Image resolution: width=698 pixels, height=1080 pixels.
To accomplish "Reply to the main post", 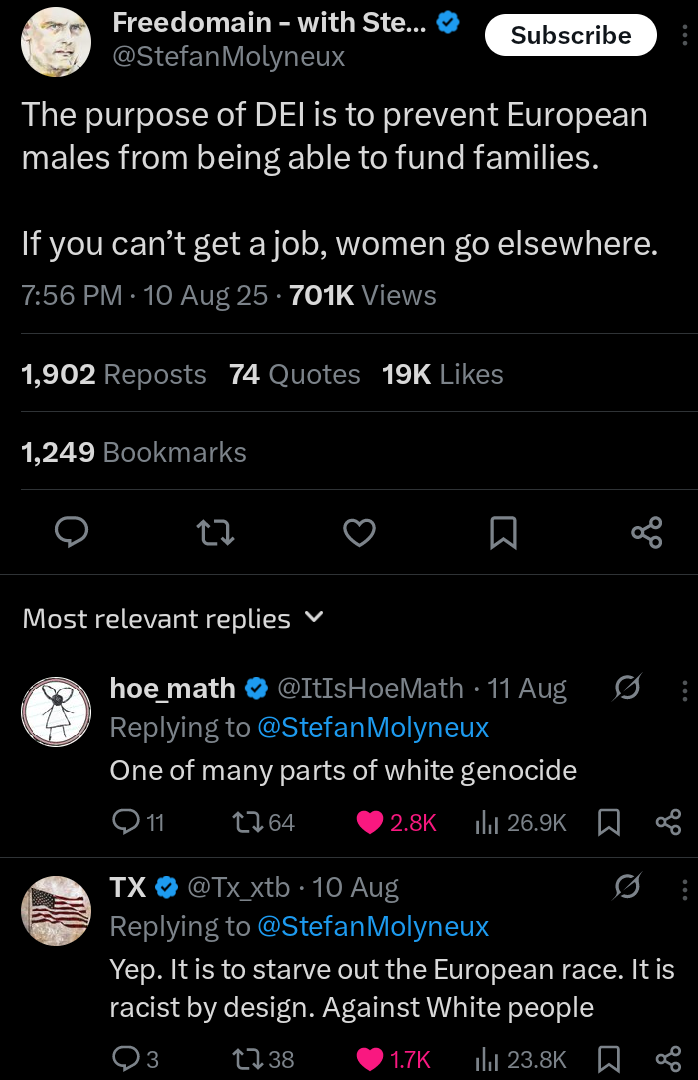I will [x=72, y=532].
